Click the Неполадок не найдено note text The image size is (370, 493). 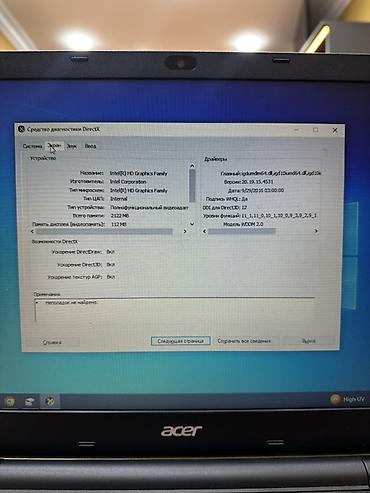click(71, 303)
